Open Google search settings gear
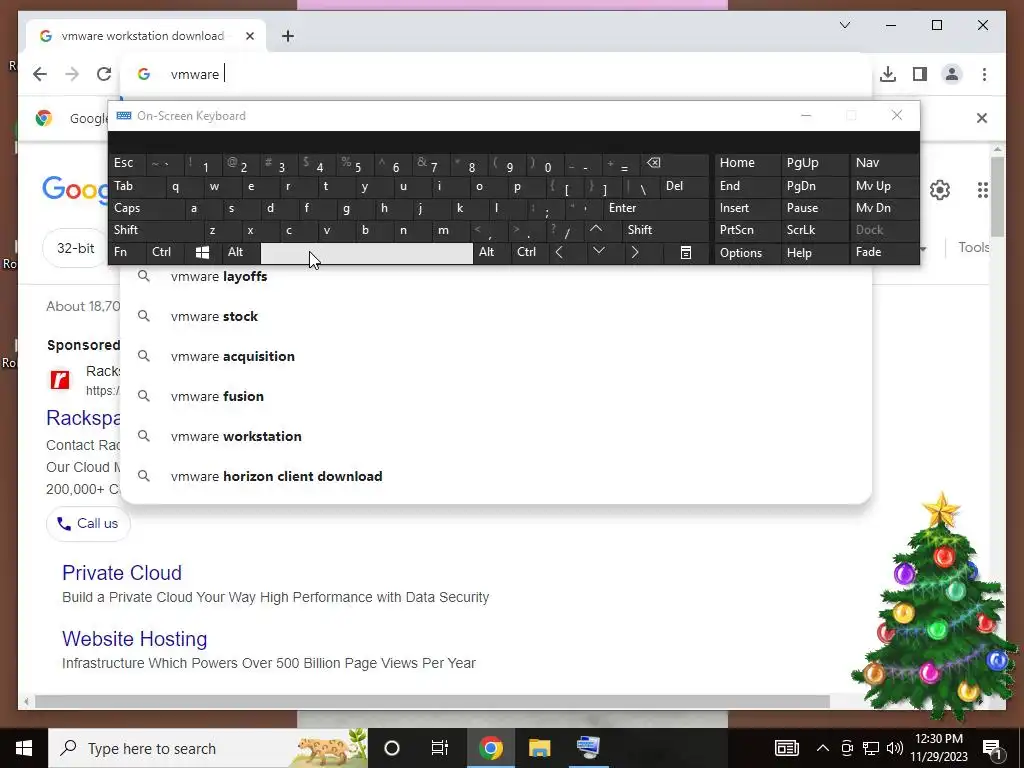This screenshot has width=1024, height=768. tap(939, 190)
